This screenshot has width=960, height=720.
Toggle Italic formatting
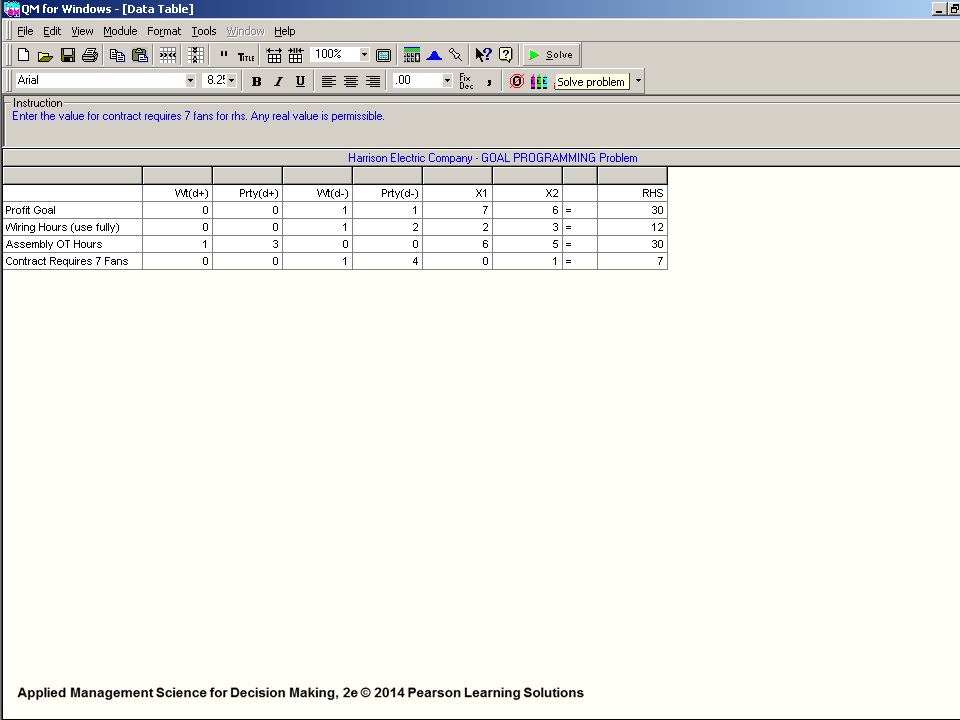279,81
